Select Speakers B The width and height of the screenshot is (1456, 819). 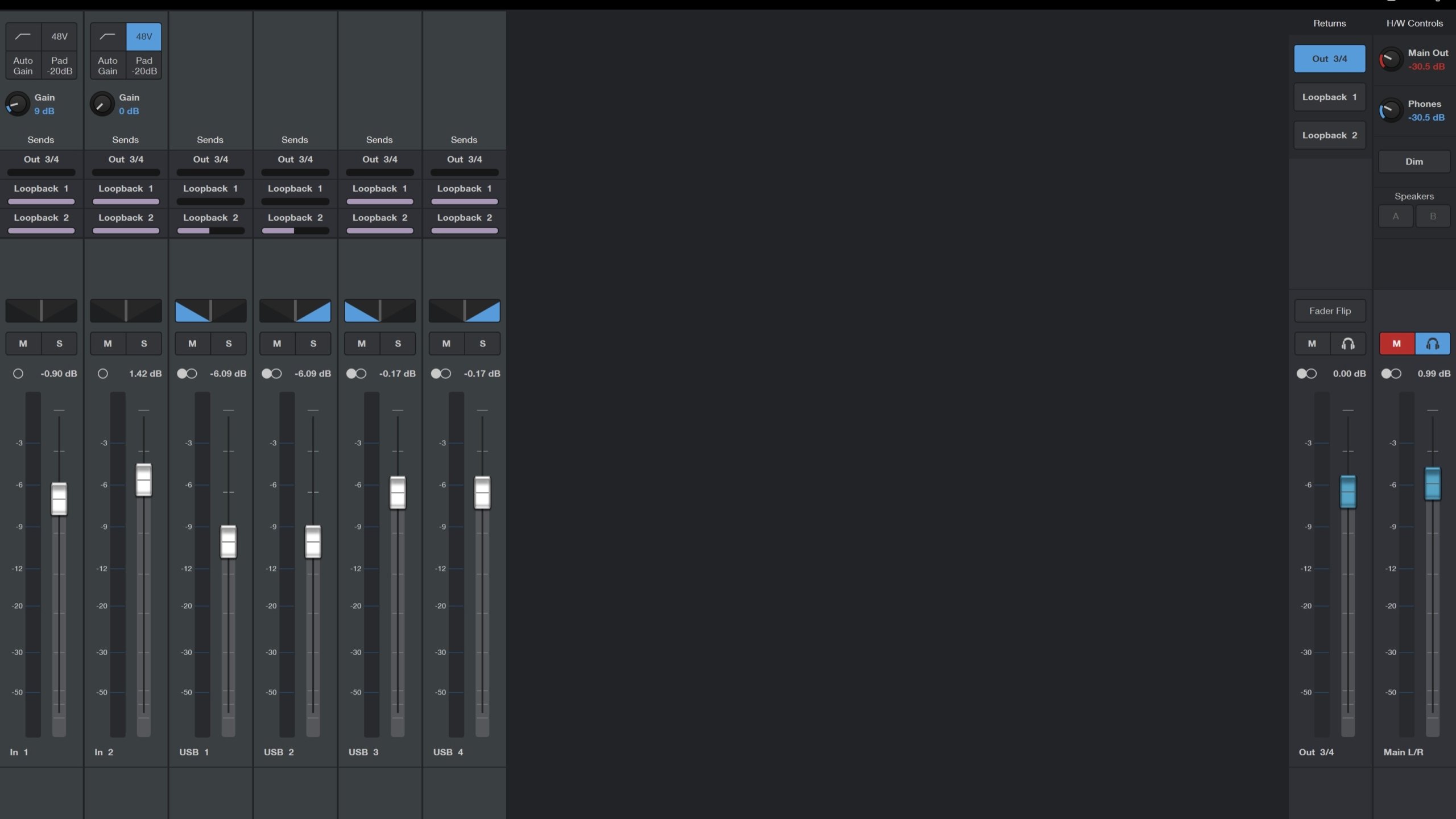(x=1433, y=216)
